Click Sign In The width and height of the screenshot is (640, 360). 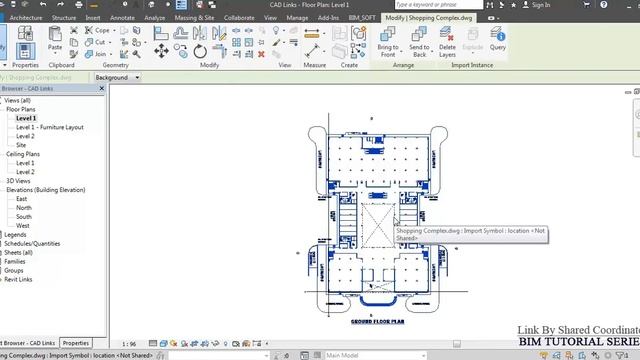(x=541, y=5)
